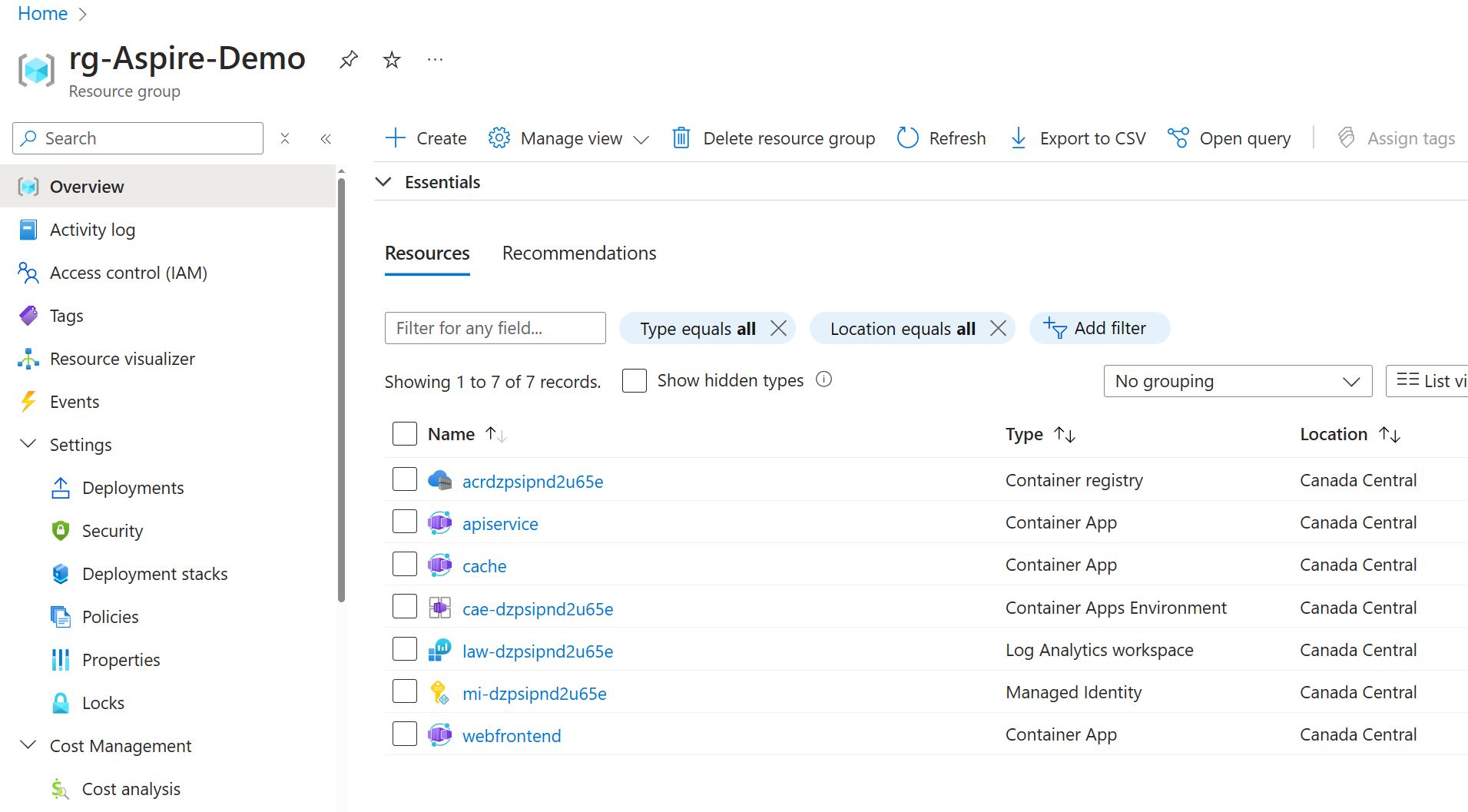1468x812 pixels.
Task: Click the Security shield icon
Action: tap(61, 531)
